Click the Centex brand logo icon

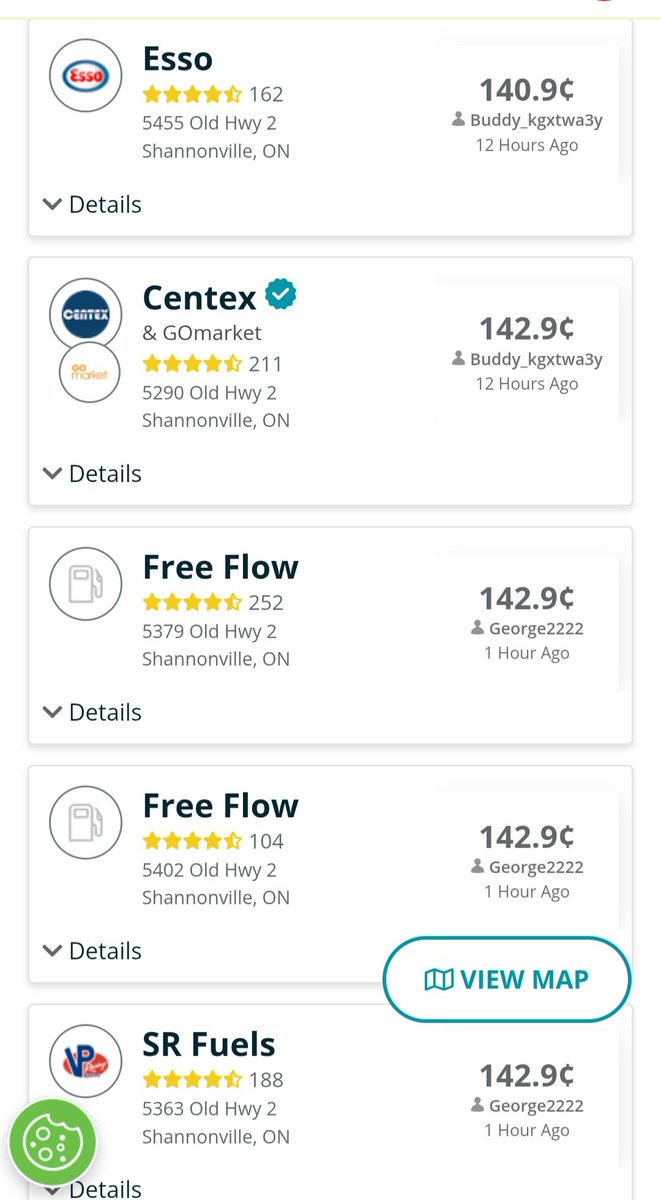click(86, 314)
